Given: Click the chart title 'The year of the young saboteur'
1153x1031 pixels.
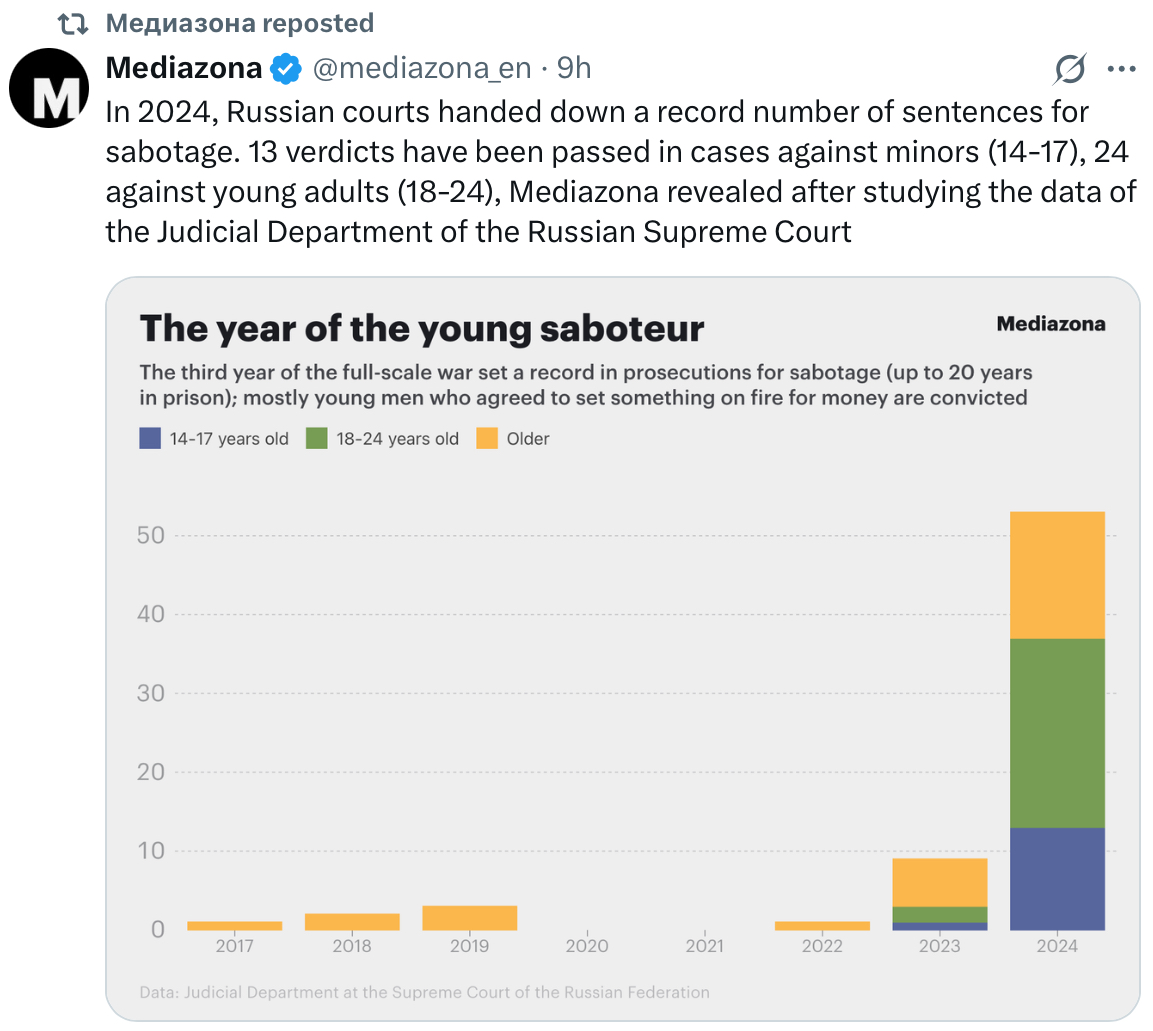Looking at the screenshot, I should pos(422,328).
